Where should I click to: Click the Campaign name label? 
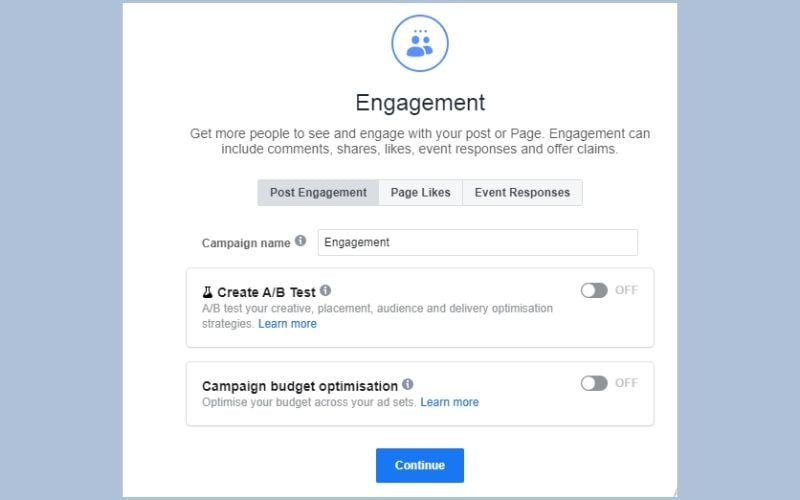point(246,243)
